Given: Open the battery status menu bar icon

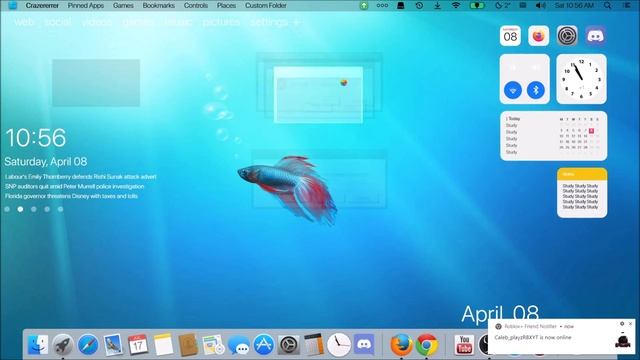Looking at the screenshot, I should 477,6.
